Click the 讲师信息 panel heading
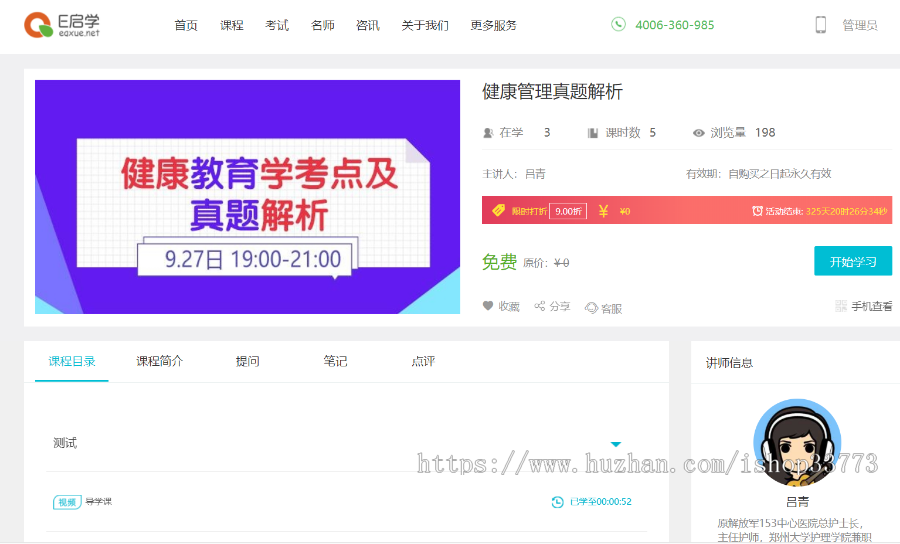This screenshot has height=544, width=900. (x=729, y=363)
